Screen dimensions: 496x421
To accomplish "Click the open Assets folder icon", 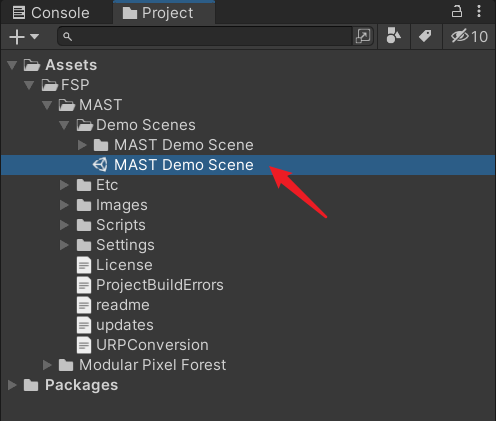I will [32, 65].
